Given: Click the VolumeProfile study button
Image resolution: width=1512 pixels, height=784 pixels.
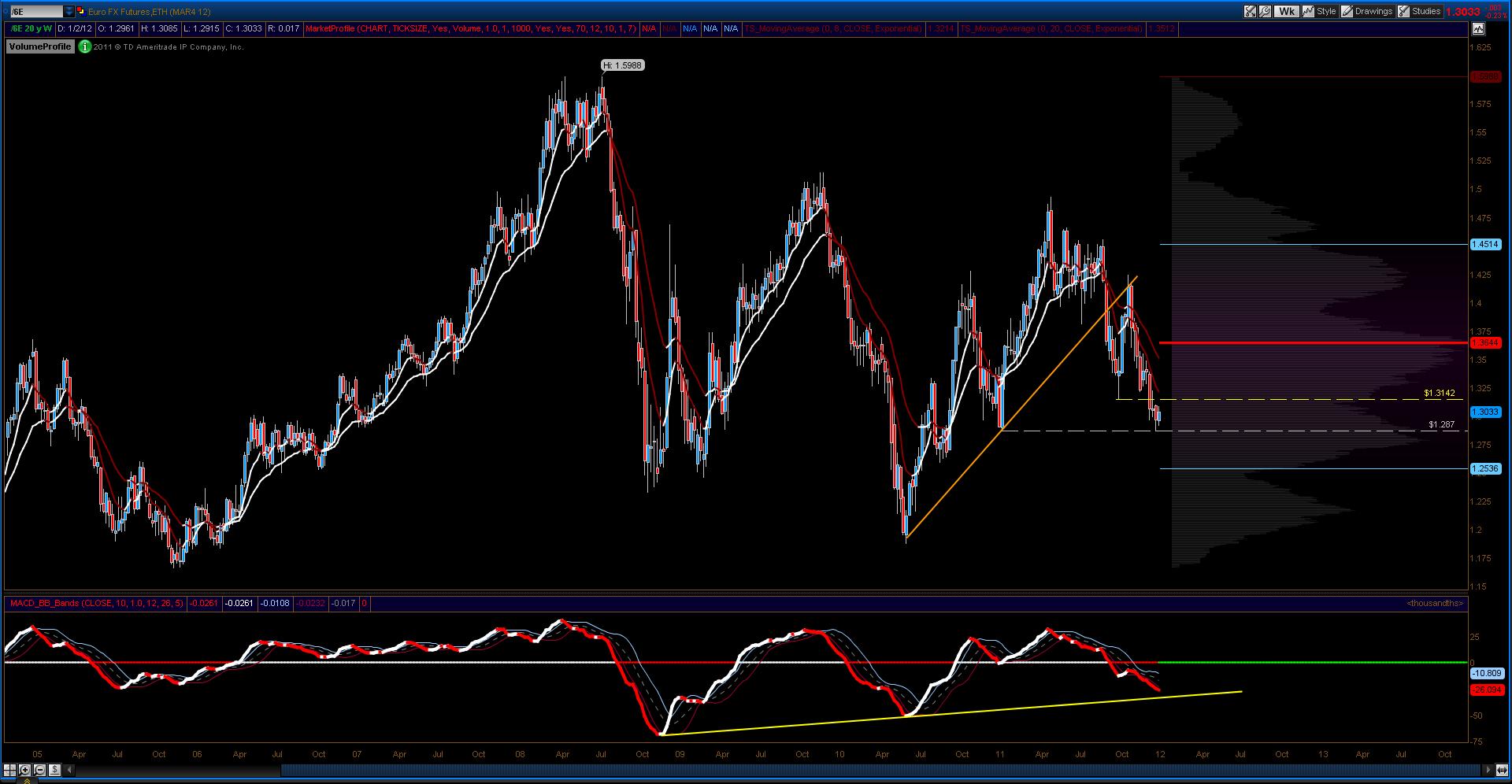Looking at the screenshot, I should tap(40, 46).
